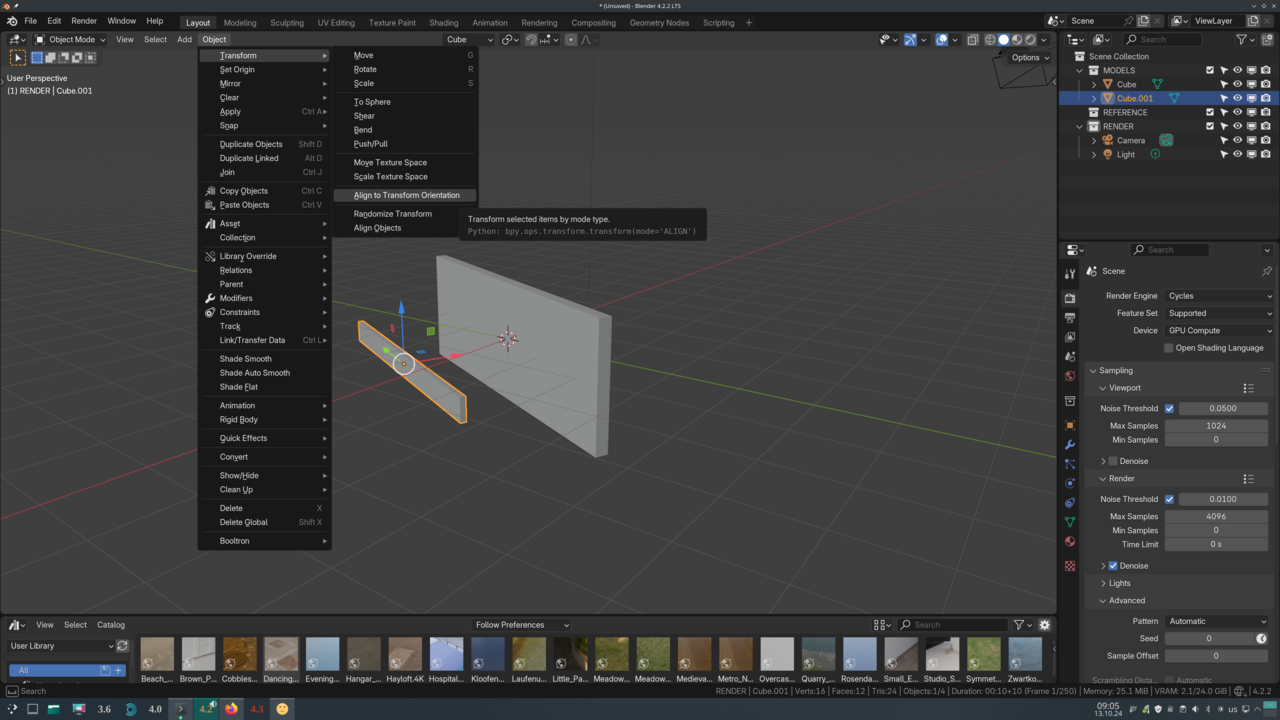
Task: Enable Open Shading Language checkbox
Action: 1168,348
